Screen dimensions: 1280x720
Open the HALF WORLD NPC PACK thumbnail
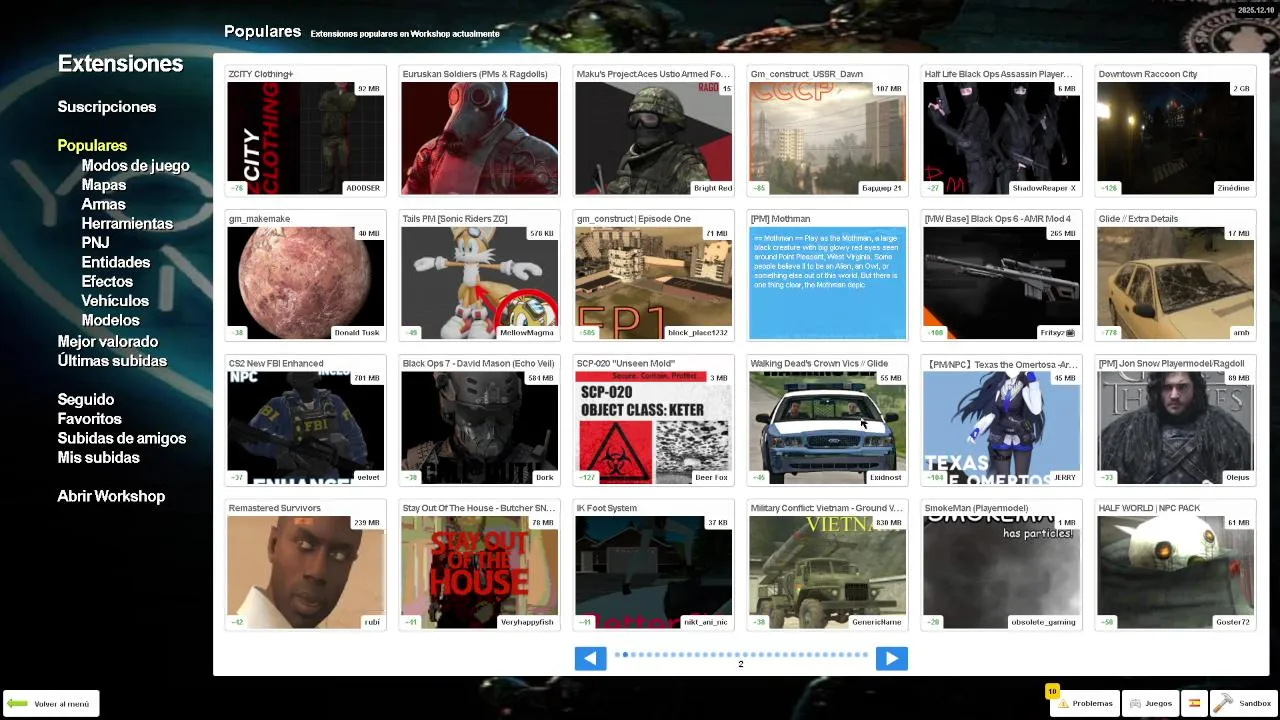click(x=1175, y=572)
